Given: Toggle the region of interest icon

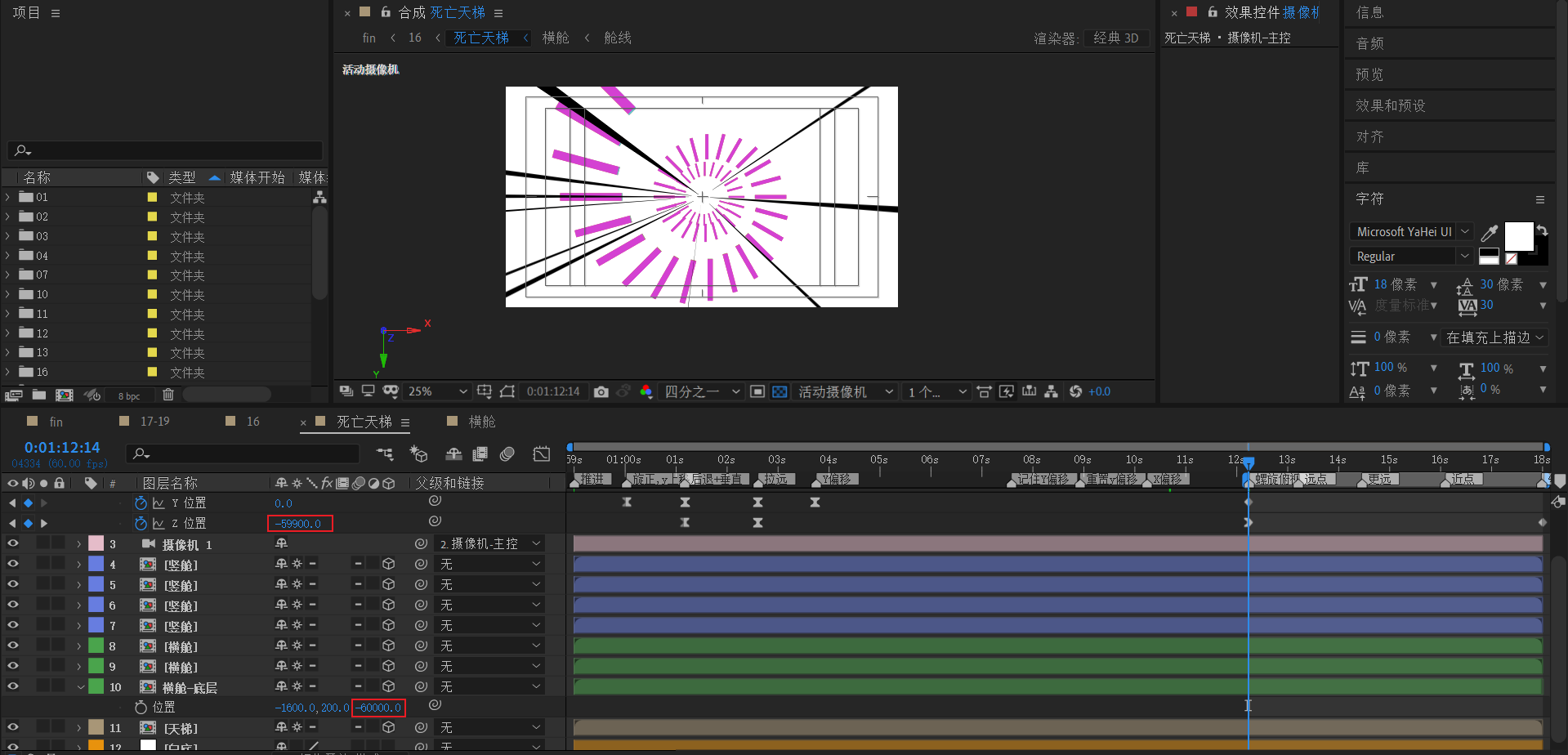Looking at the screenshot, I should click(x=757, y=391).
